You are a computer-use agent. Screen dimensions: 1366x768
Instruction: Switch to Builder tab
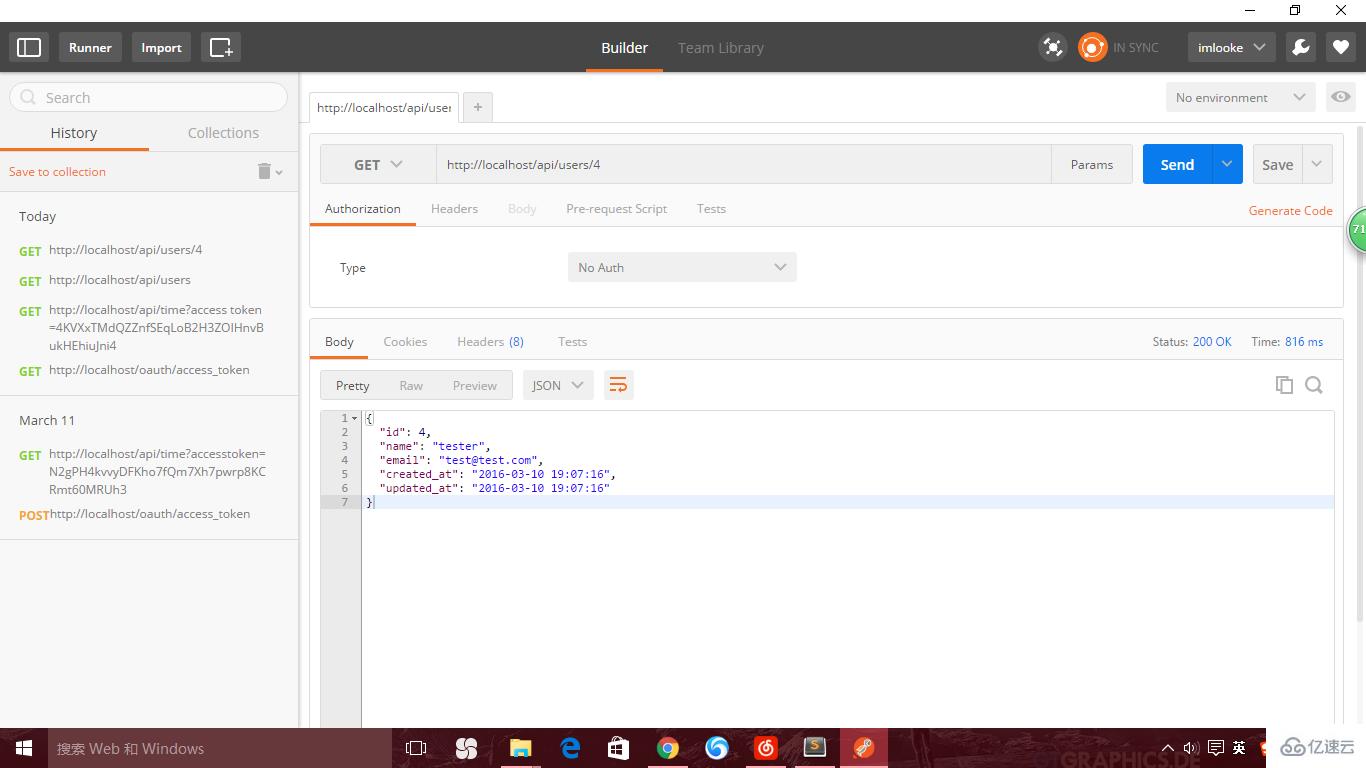624,47
